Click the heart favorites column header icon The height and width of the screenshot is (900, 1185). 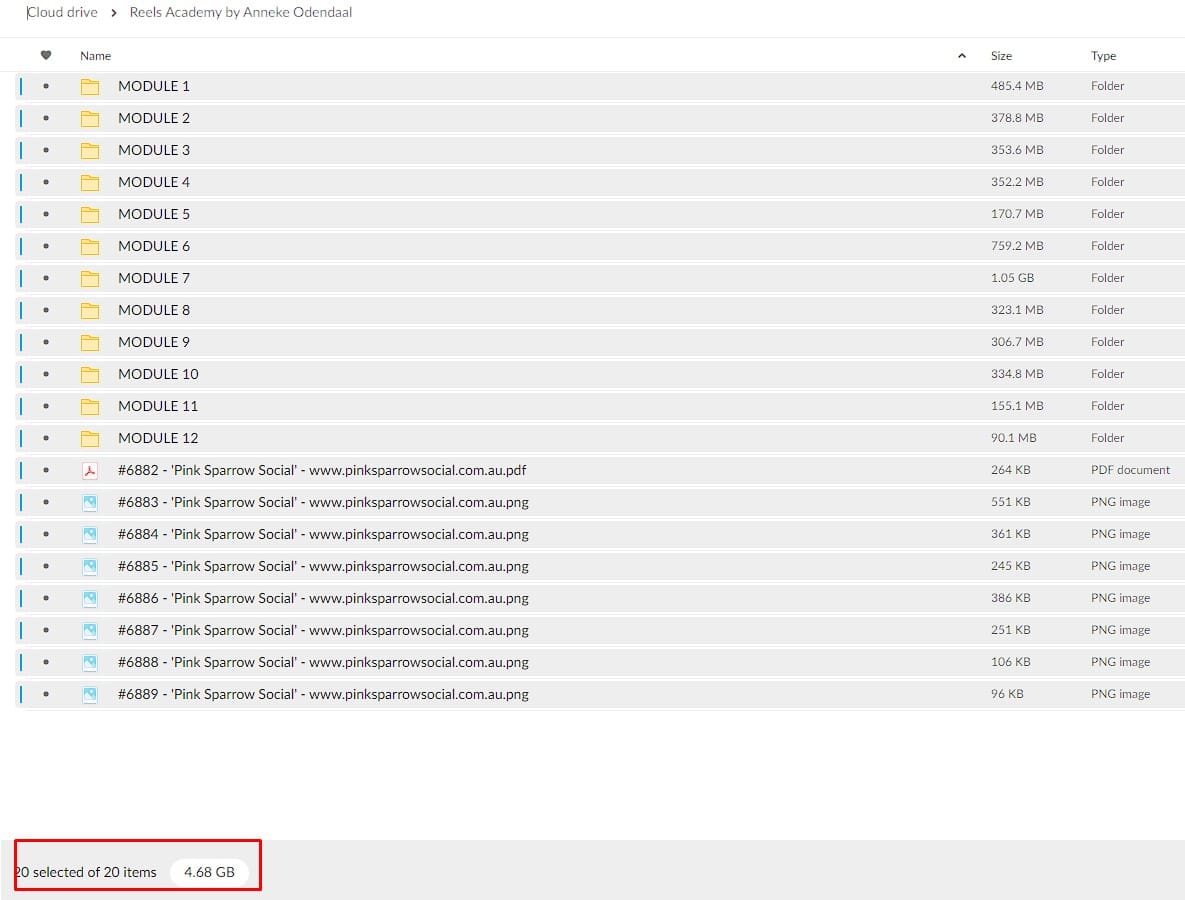click(x=46, y=56)
